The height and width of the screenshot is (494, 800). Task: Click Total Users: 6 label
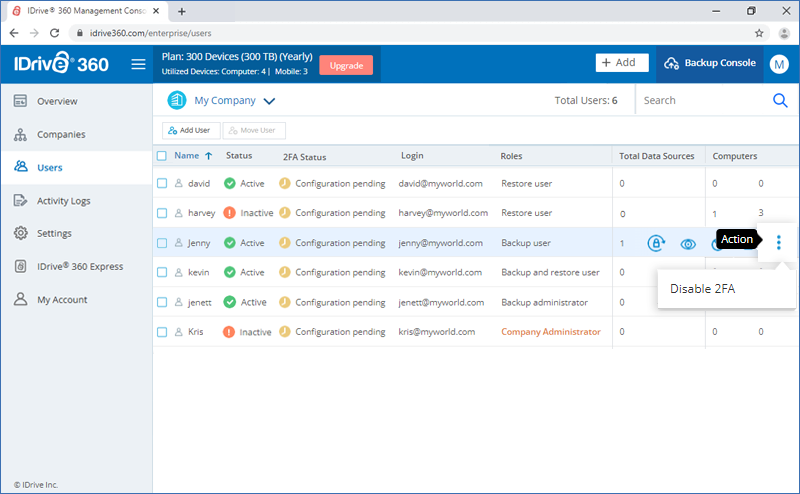point(586,101)
